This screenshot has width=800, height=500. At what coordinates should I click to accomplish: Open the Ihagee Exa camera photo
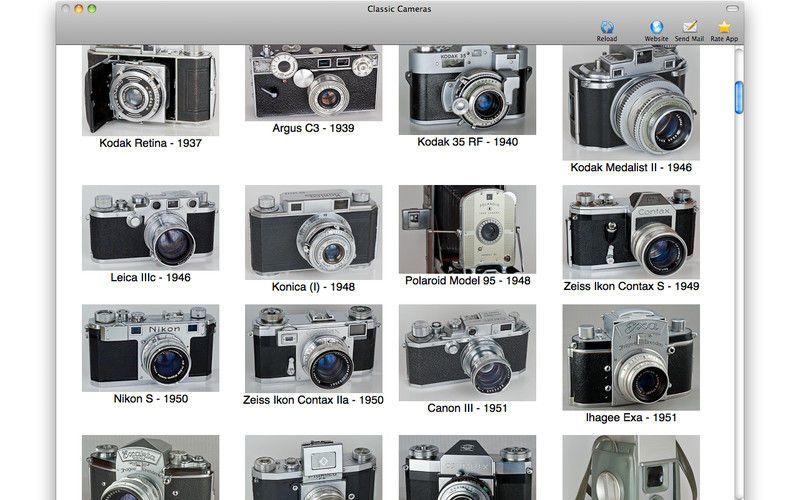point(631,357)
